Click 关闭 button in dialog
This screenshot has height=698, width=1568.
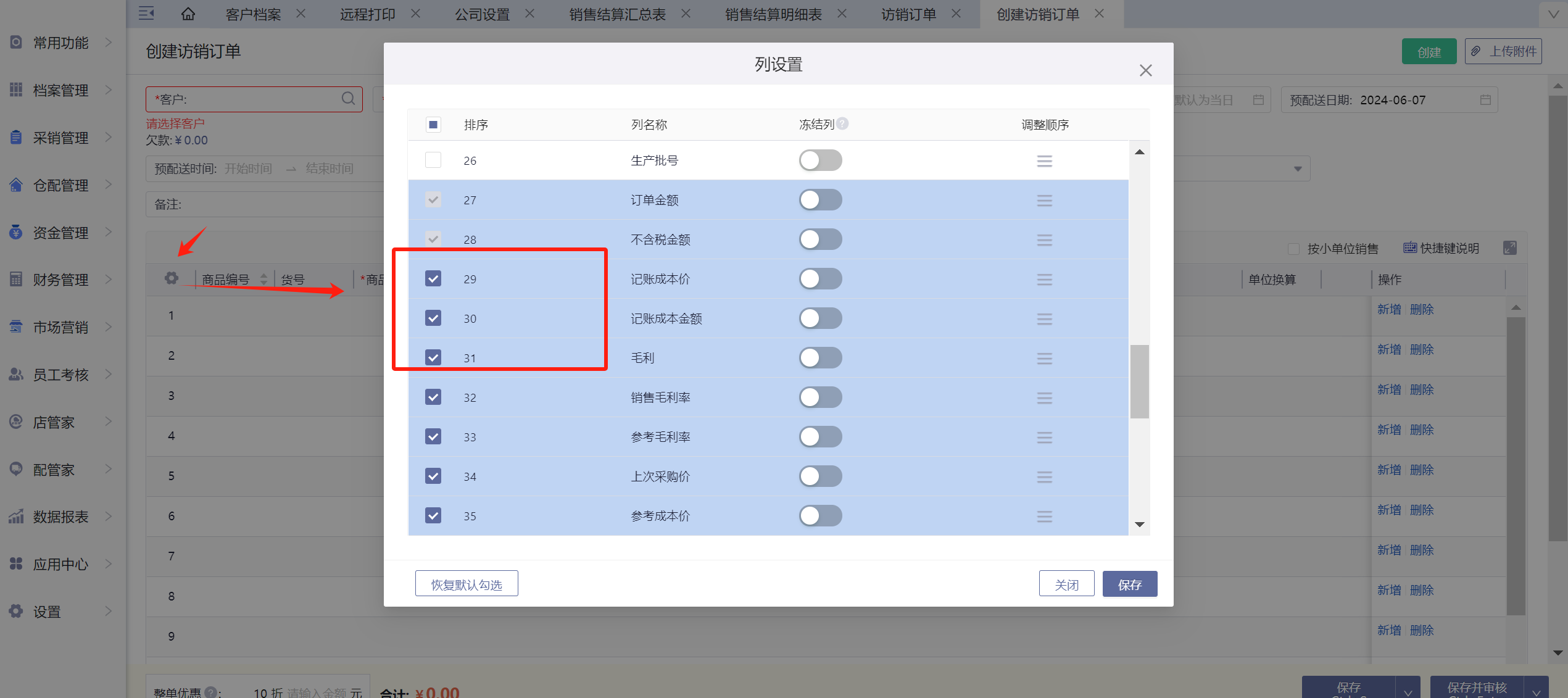point(1066,584)
